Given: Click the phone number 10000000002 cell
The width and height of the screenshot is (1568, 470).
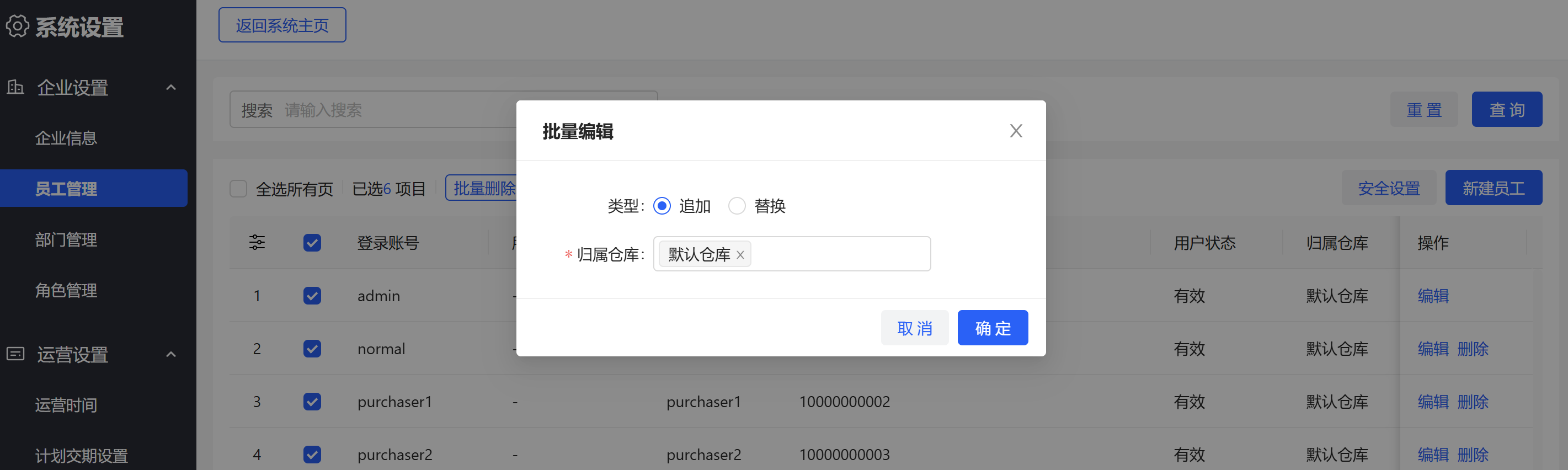Looking at the screenshot, I should click(x=844, y=402).
